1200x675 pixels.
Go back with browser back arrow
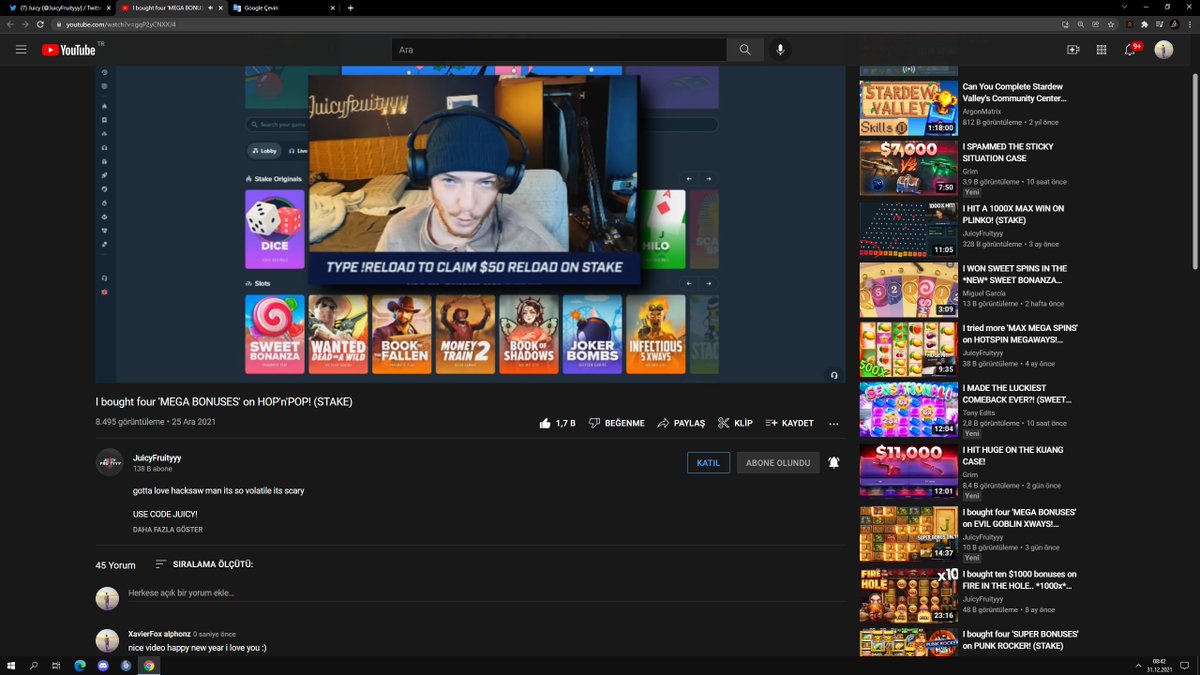(x=10, y=23)
